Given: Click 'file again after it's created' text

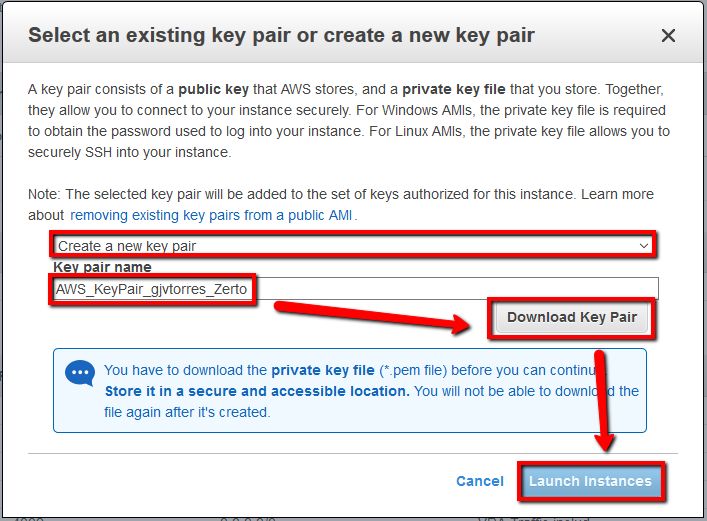Looking at the screenshot, I should pyautogui.click(x=187, y=412).
